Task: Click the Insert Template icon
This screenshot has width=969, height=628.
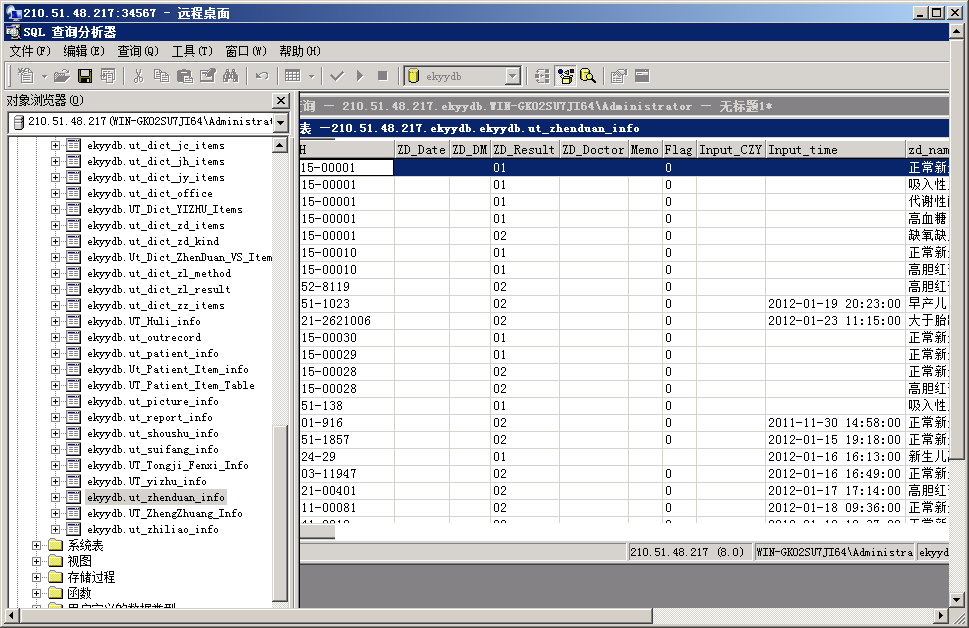Action: point(108,76)
